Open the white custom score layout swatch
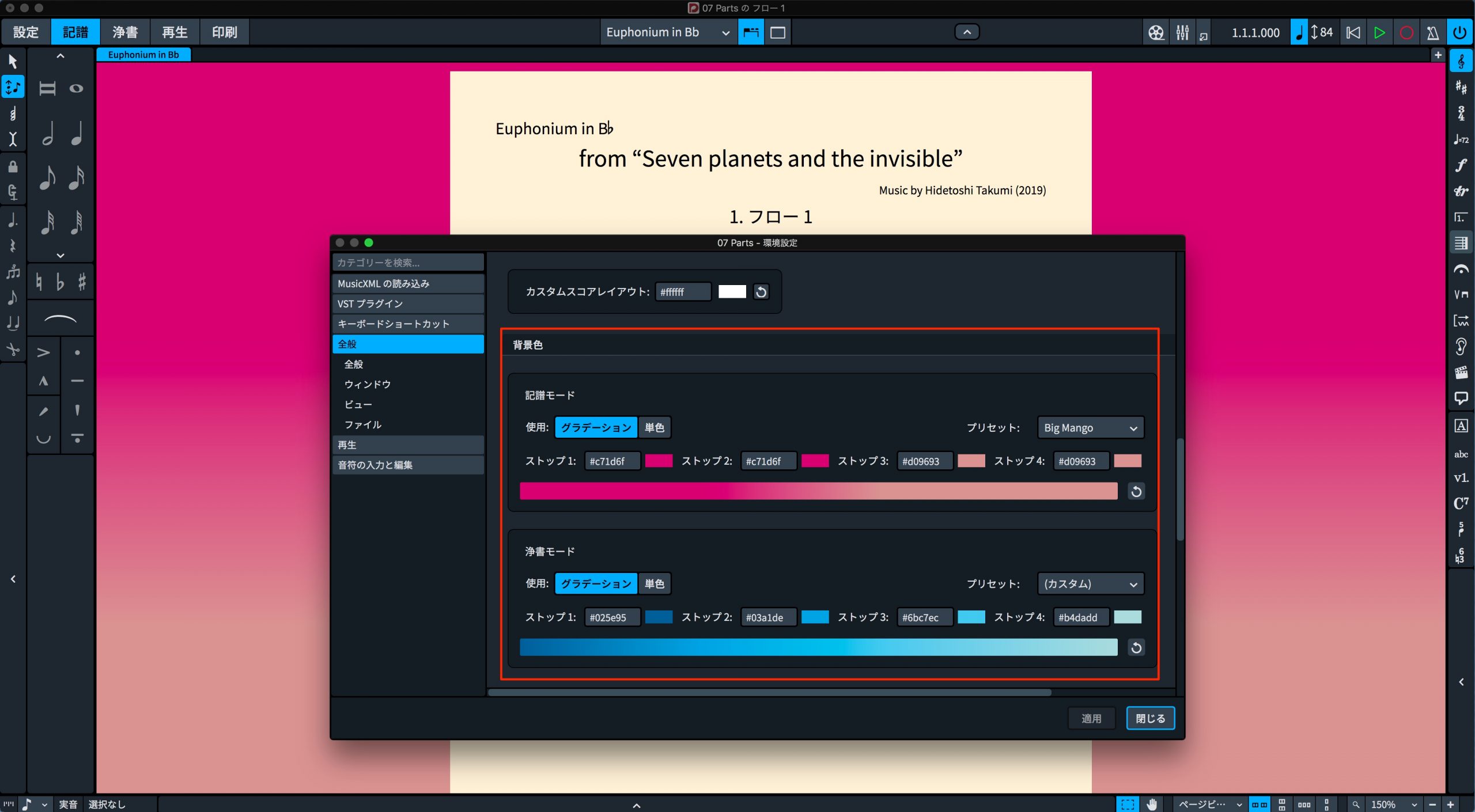The height and width of the screenshot is (812, 1475). (732, 291)
